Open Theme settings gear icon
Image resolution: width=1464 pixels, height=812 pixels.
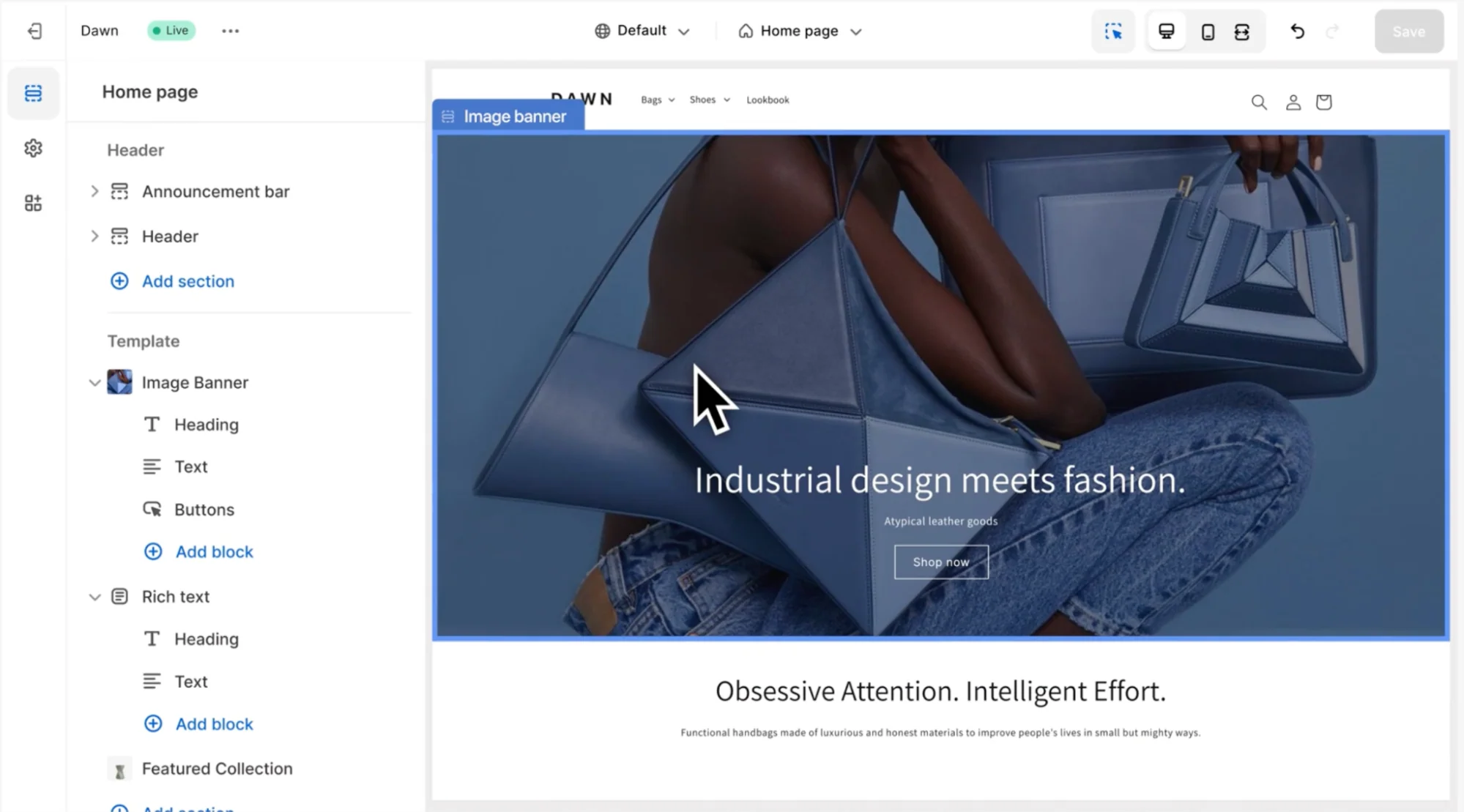33,147
